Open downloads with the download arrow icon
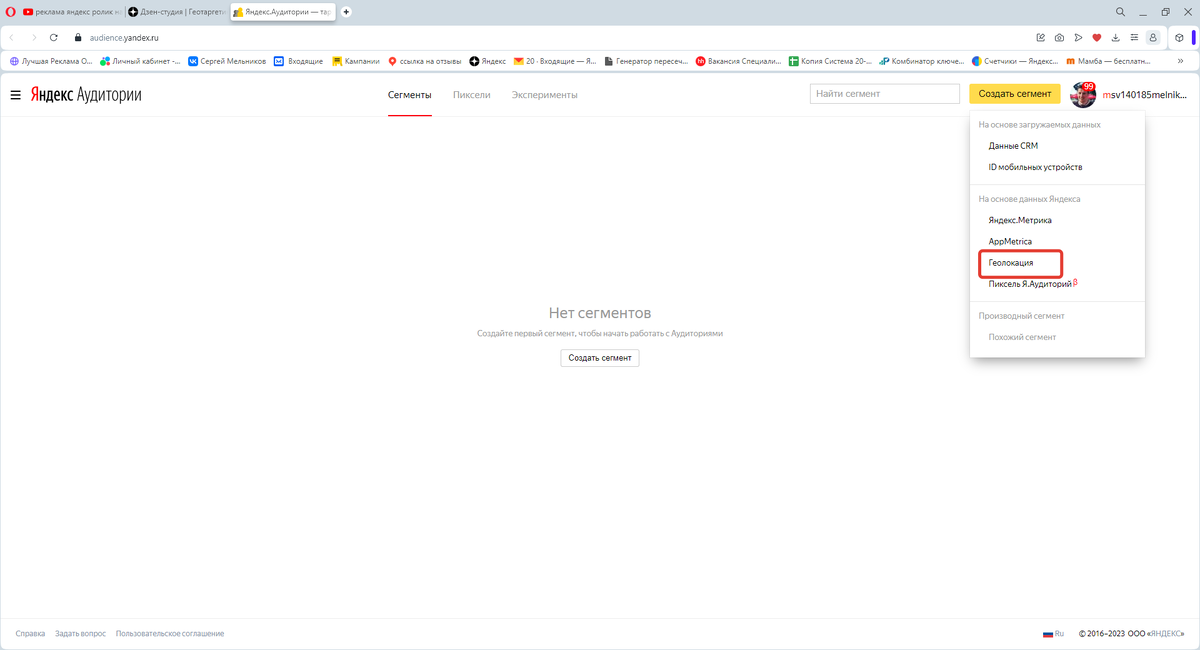This screenshot has width=1200, height=650. point(1115,37)
